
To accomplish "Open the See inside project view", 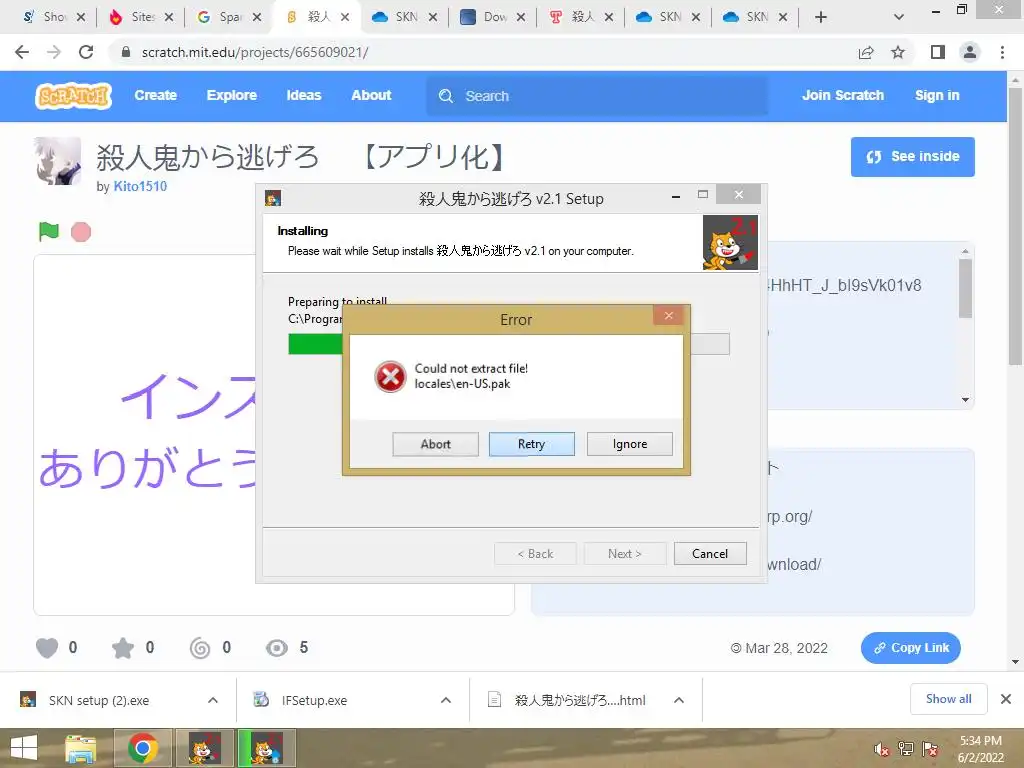I will coord(912,157).
